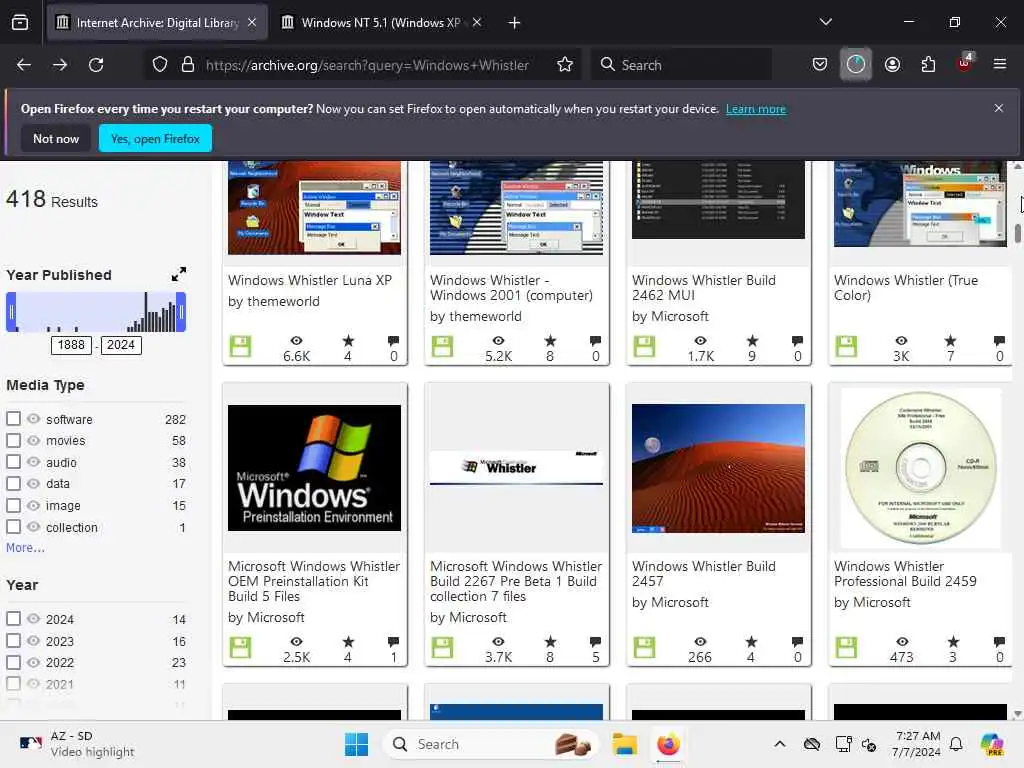Open the Build 2459 CD disc thumbnail

point(920,468)
